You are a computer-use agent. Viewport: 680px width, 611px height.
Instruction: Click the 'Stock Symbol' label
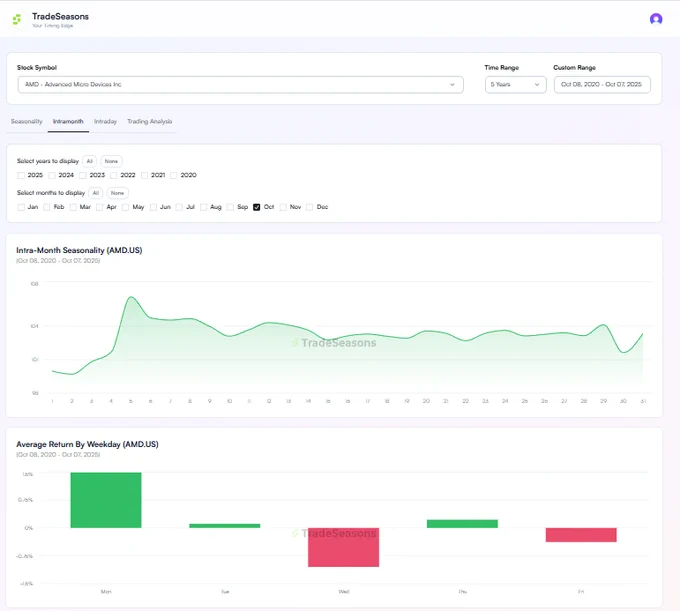coord(37,68)
